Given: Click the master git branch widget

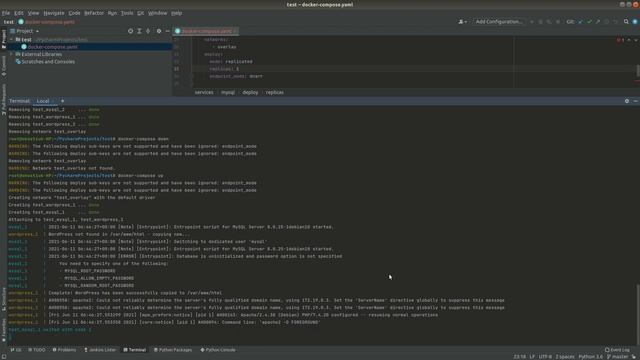Looking at the screenshot, I should 618,357.
